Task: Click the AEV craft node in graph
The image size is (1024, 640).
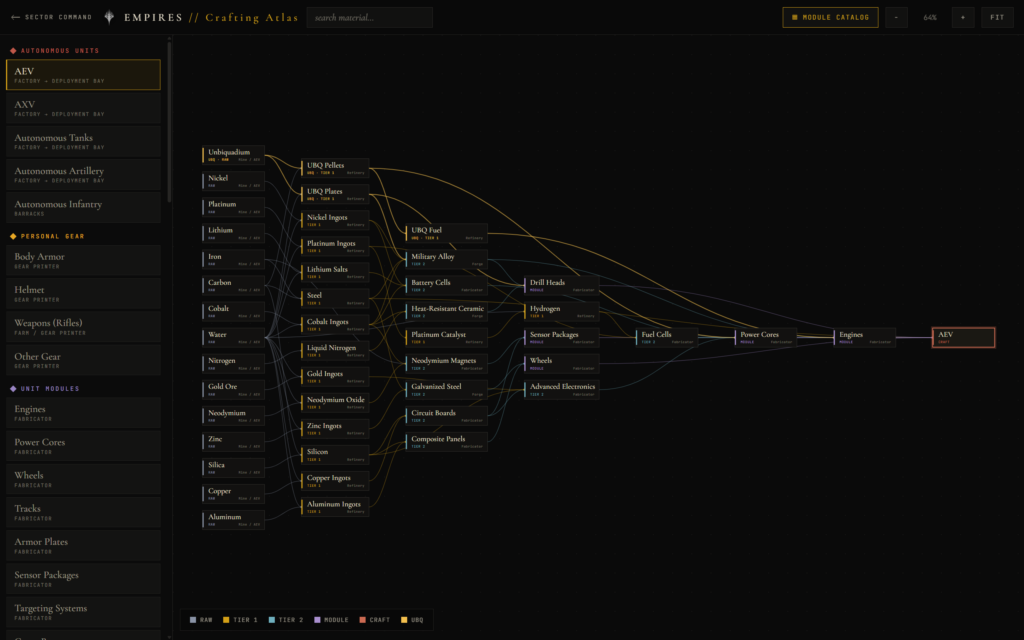Action: coord(964,338)
